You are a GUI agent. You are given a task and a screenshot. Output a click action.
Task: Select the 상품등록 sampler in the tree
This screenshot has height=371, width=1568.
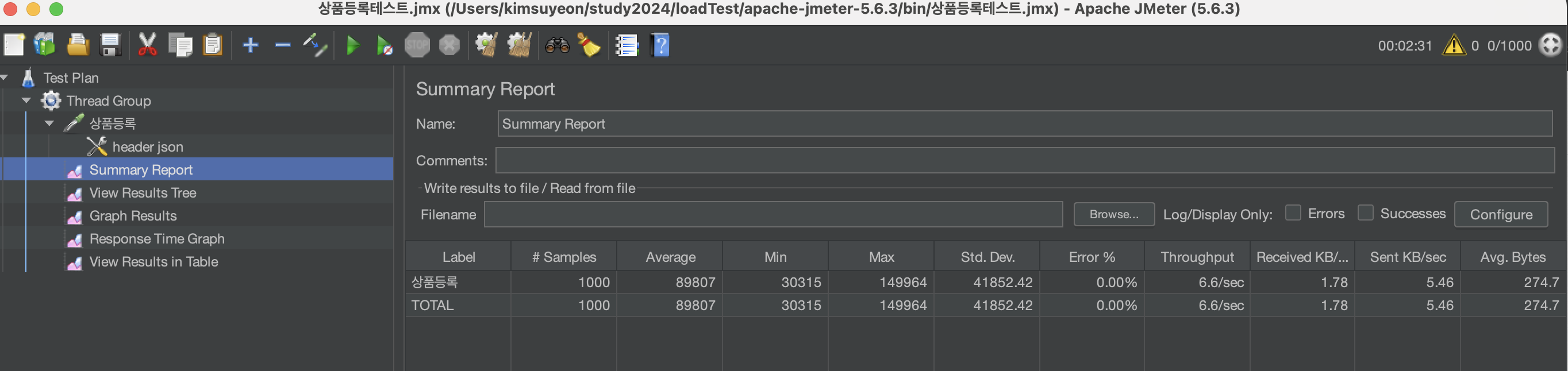pyautogui.click(x=112, y=123)
